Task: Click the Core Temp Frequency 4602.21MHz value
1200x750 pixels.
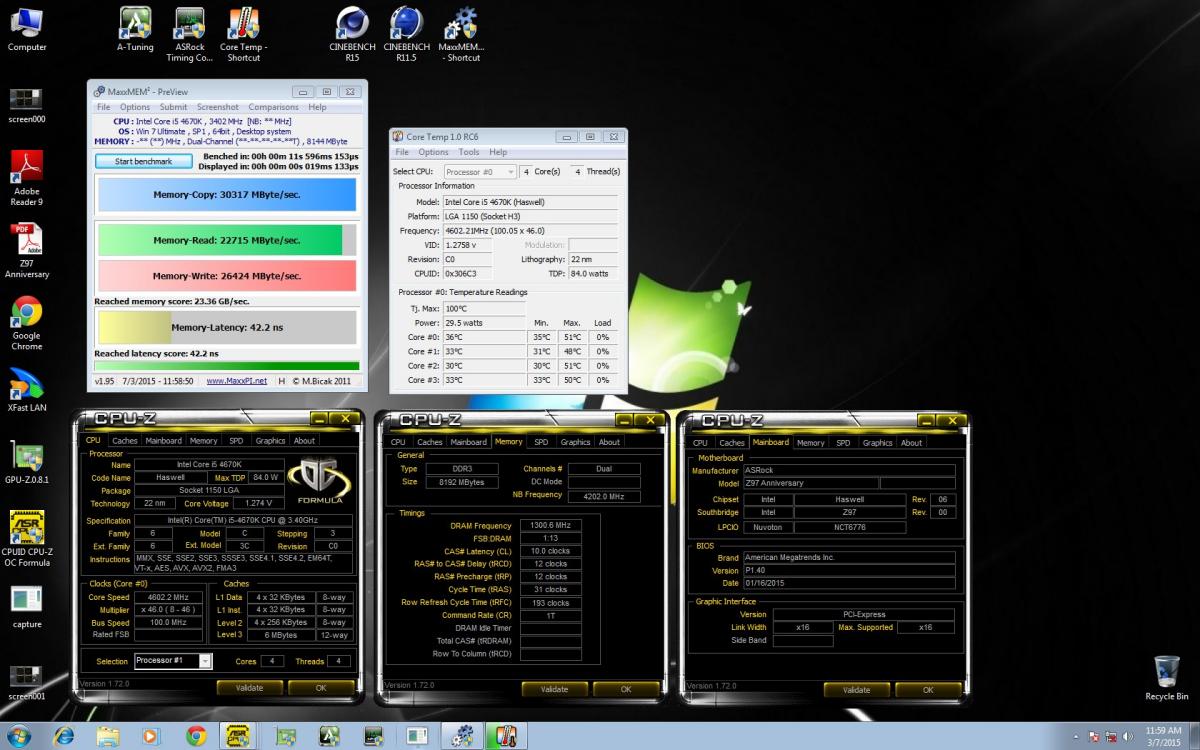Action: (531, 231)
